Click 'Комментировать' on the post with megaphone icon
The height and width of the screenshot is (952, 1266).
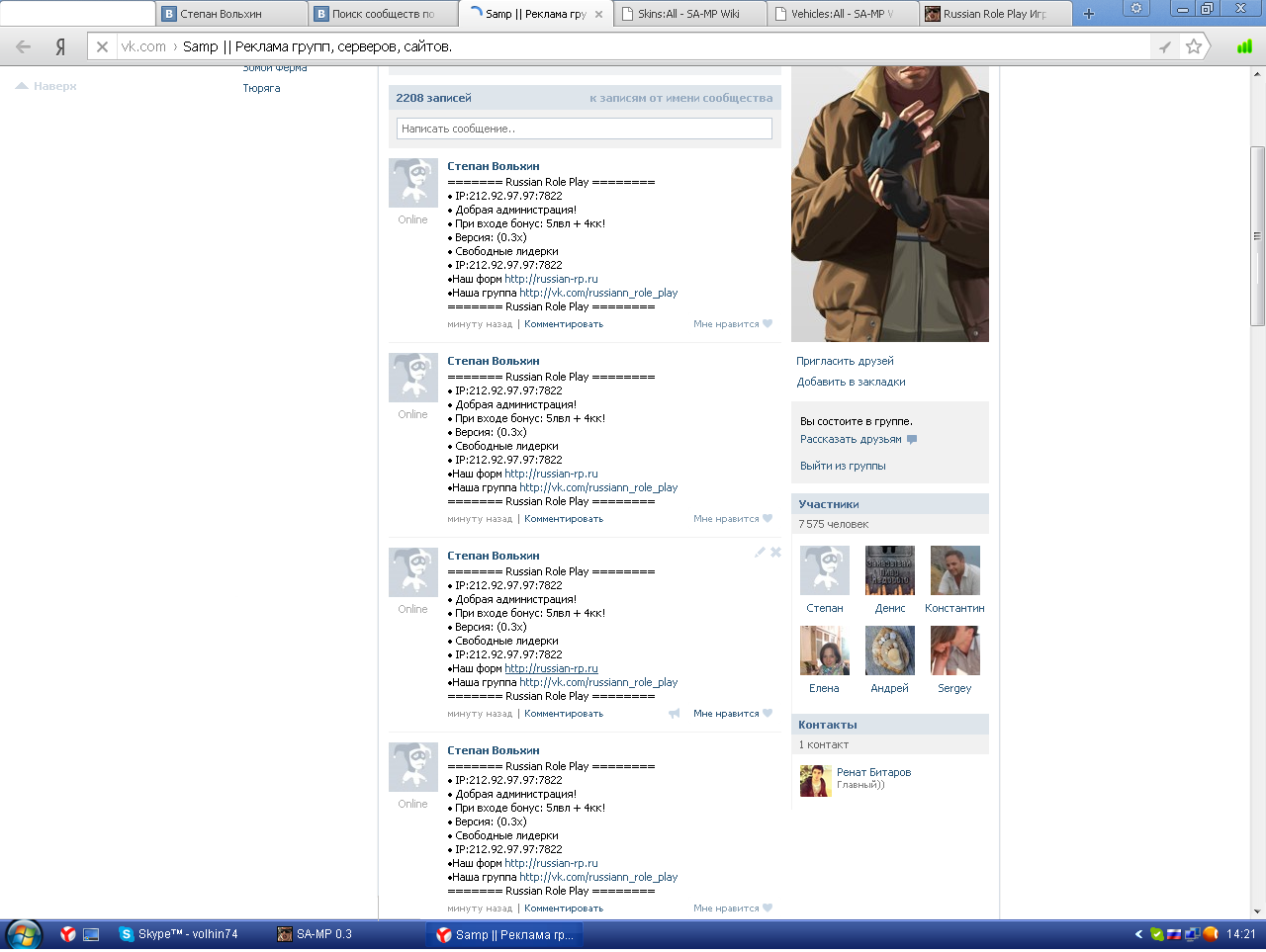(564, 713)
